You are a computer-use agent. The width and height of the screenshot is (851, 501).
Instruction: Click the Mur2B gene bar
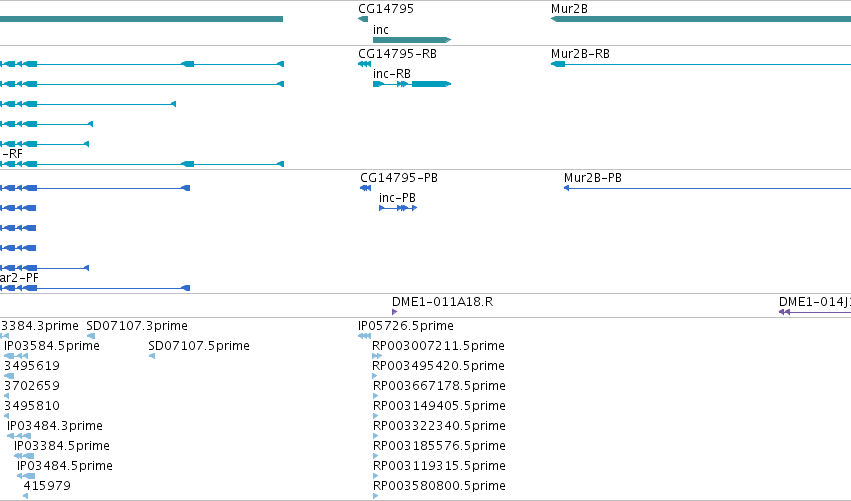[x=701, y=20]
